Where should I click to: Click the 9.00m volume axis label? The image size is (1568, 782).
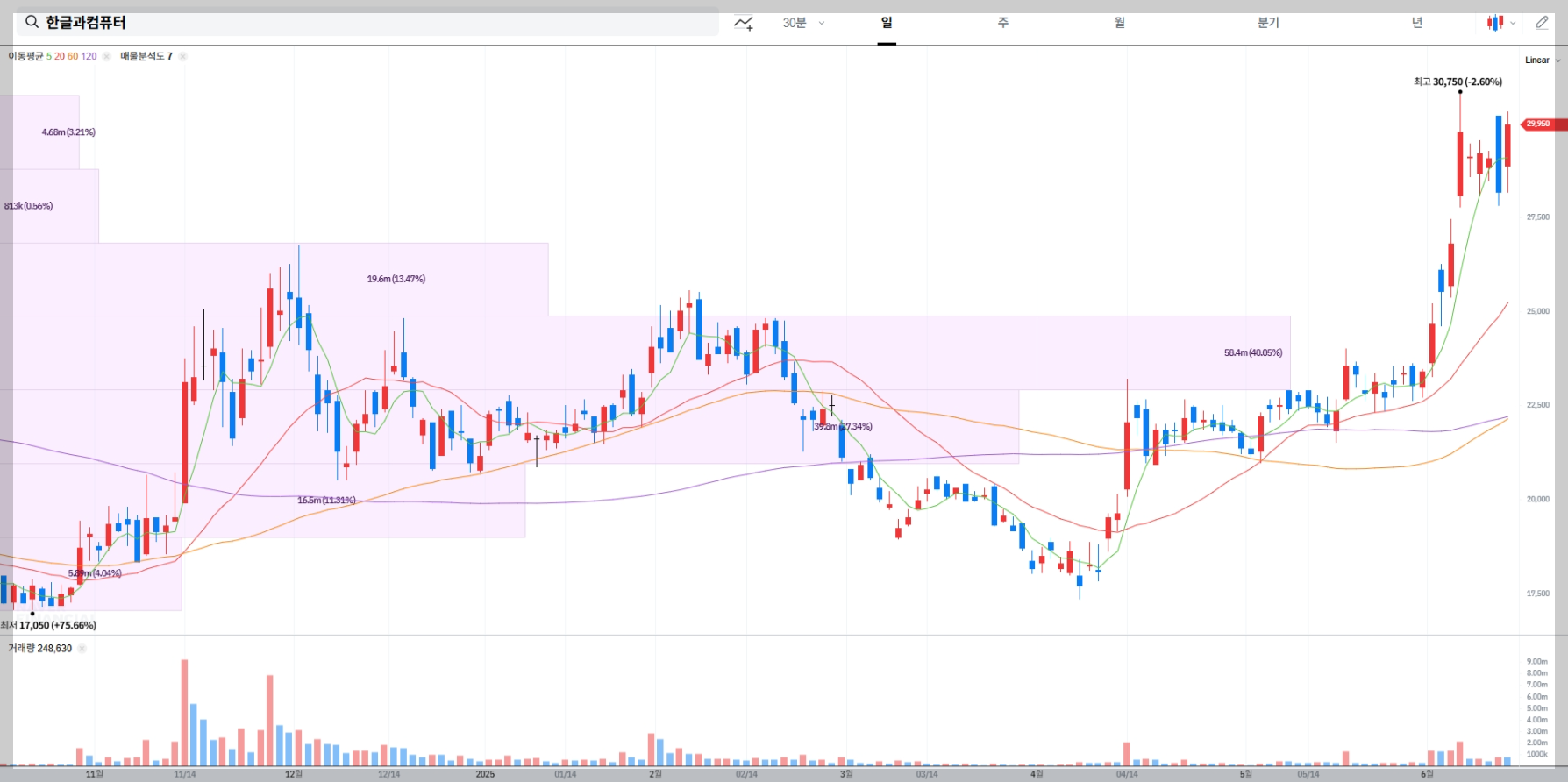click(x=1537, y=662)
